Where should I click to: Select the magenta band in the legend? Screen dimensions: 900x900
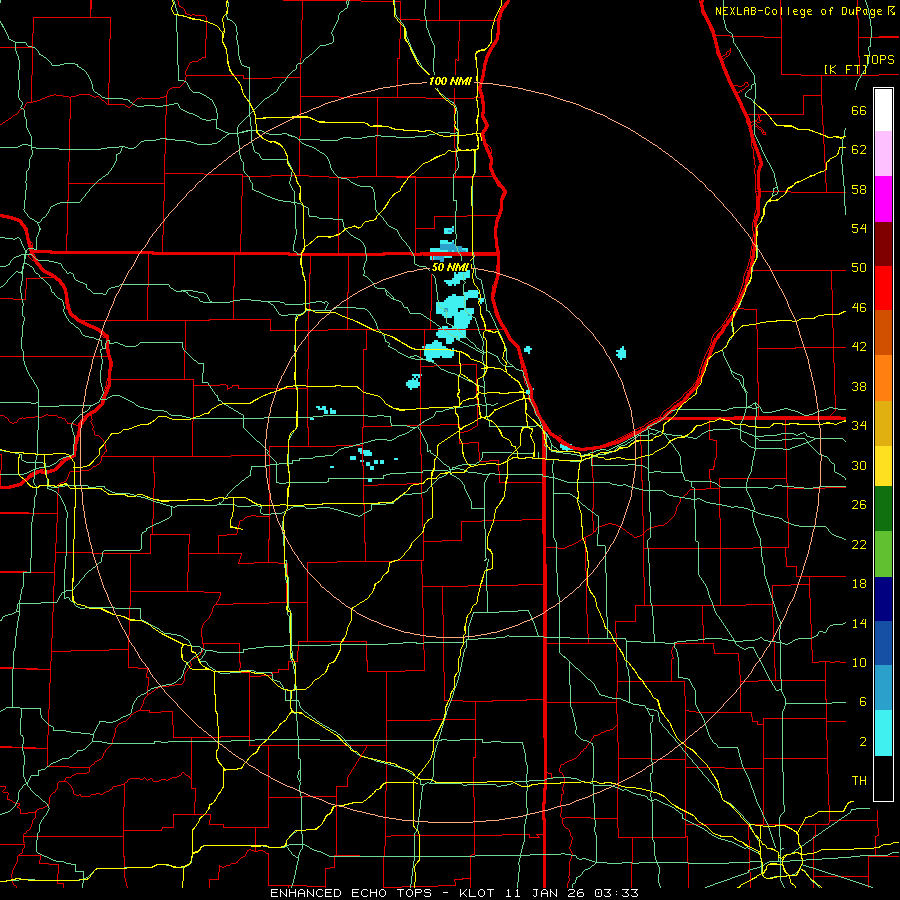(883, 199)
